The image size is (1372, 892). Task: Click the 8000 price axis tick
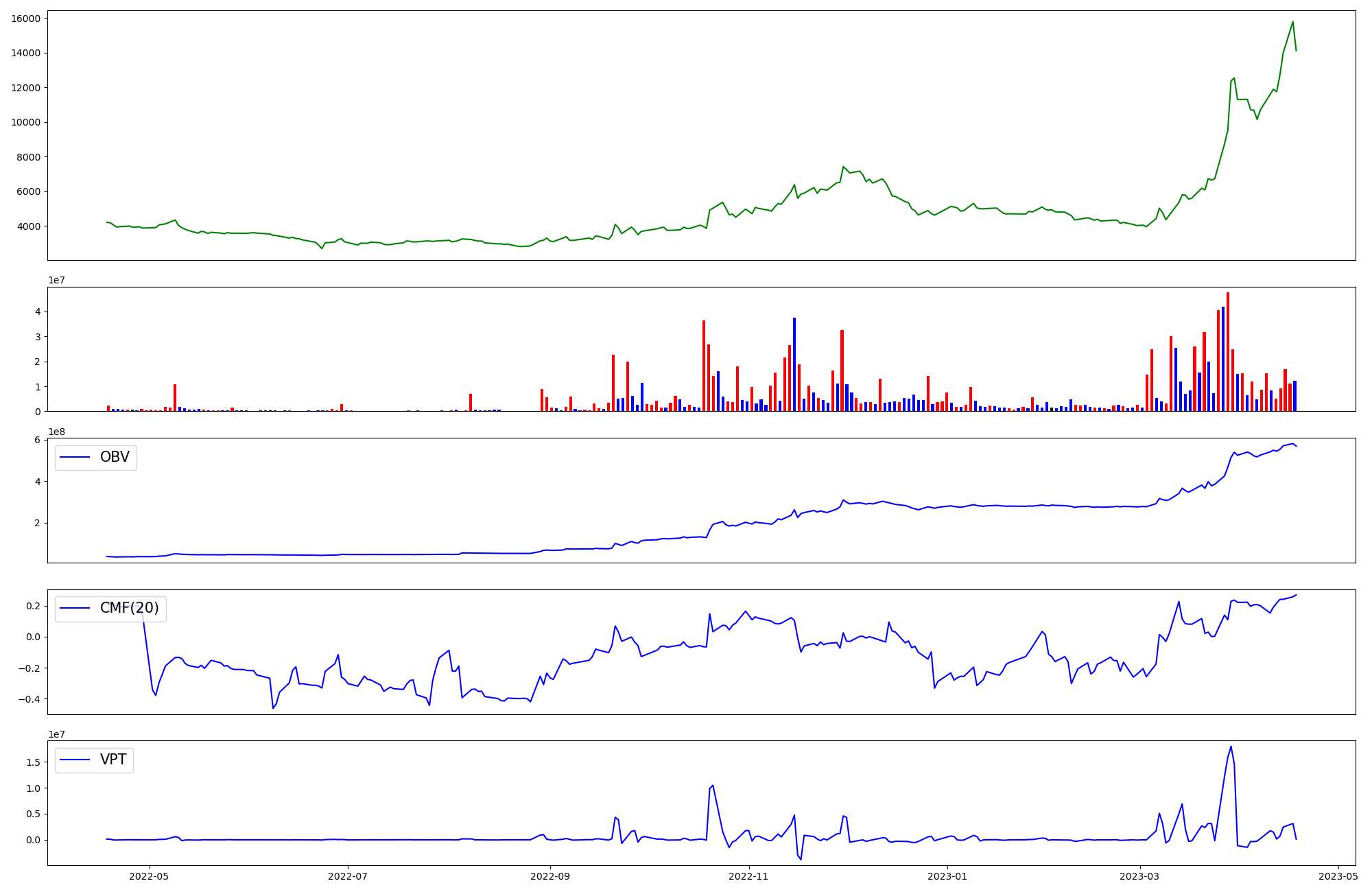(x=29, y=157)
